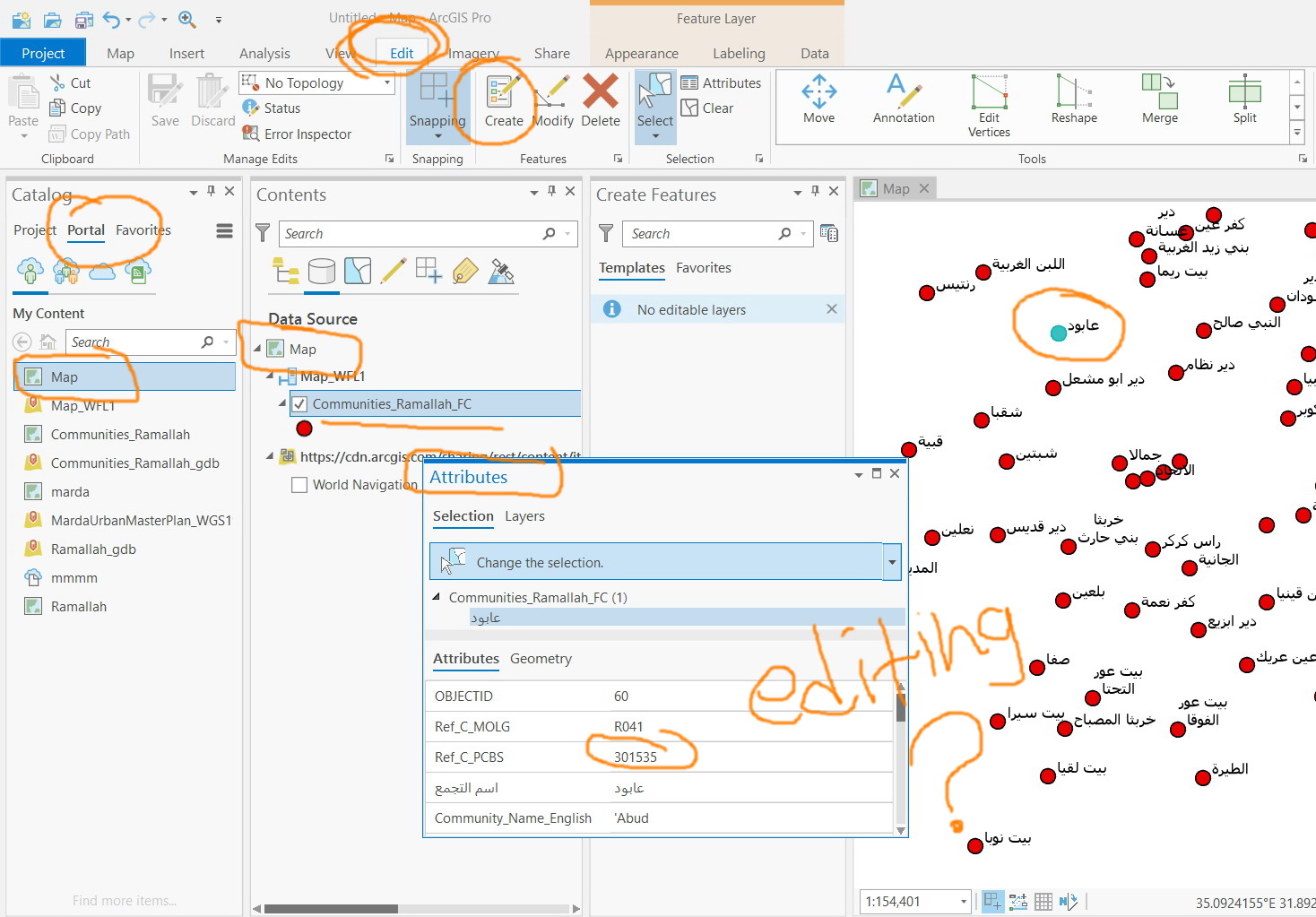Screen dimensions: 1316x917
Task: Choose the Move tool
Action: pyautogui.click(x=818, y=99)
